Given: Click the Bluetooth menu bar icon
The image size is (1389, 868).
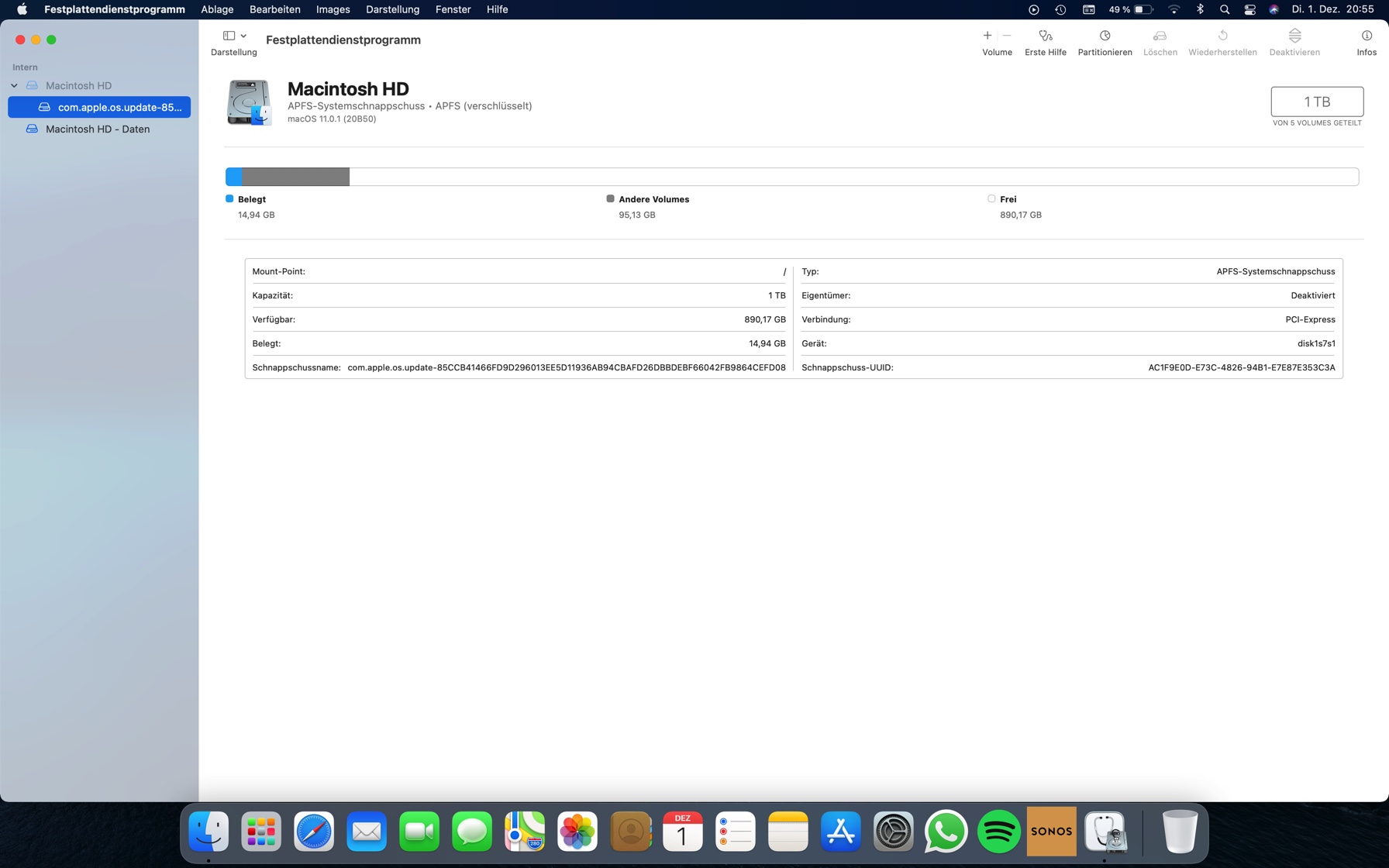Looking at the screenshot, I should click(x=1200, y=9).
